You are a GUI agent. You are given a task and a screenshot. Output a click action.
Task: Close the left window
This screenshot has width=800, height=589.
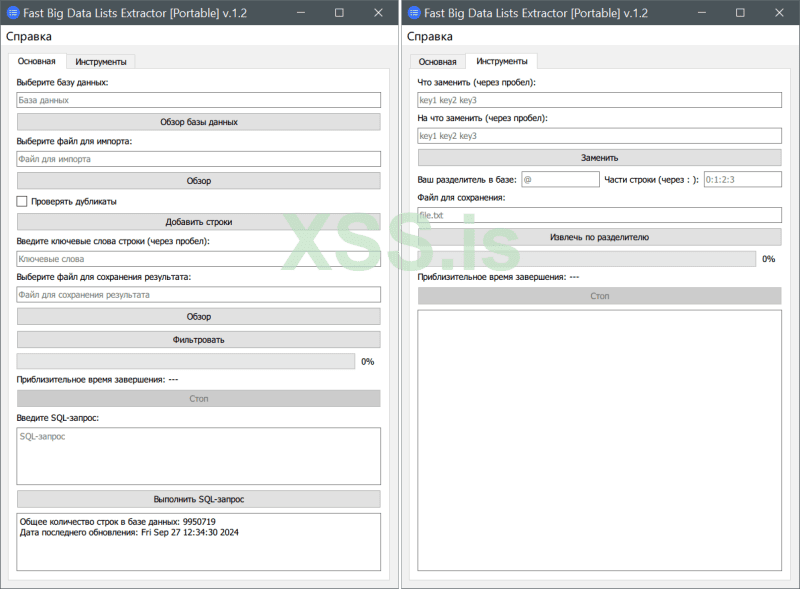point(378,13)
